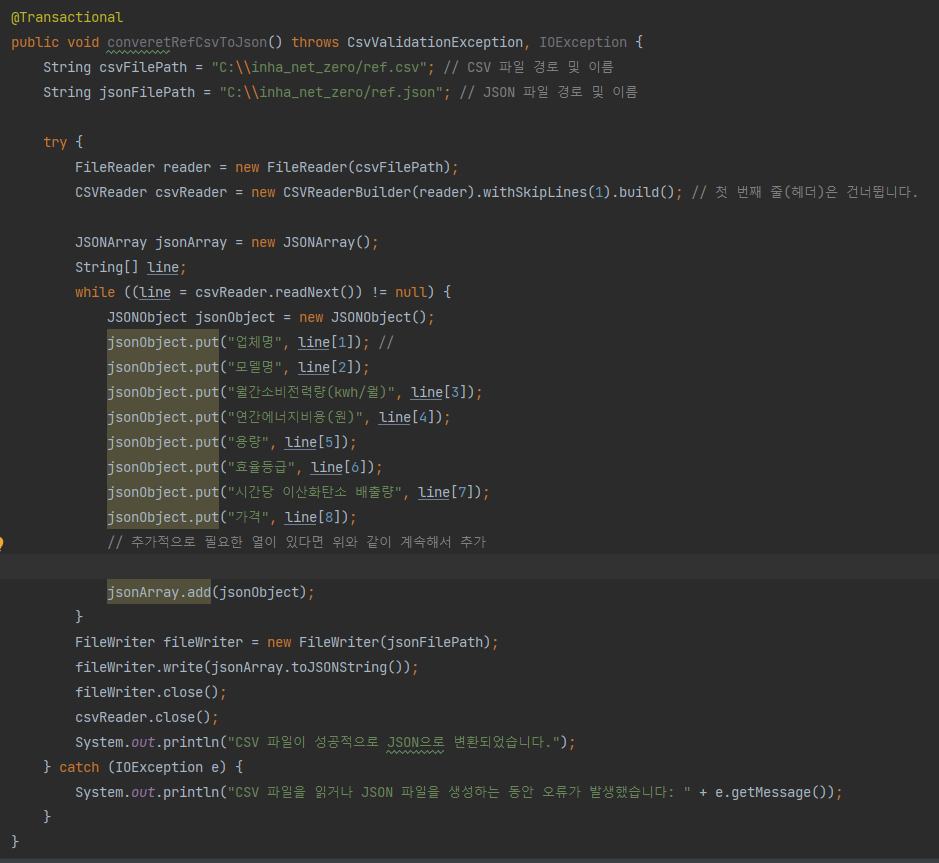The image size is (939, 863).
Task: Click CsvValidationException in the throws clause
Action: pyautogui.click(x=435, y=43)
